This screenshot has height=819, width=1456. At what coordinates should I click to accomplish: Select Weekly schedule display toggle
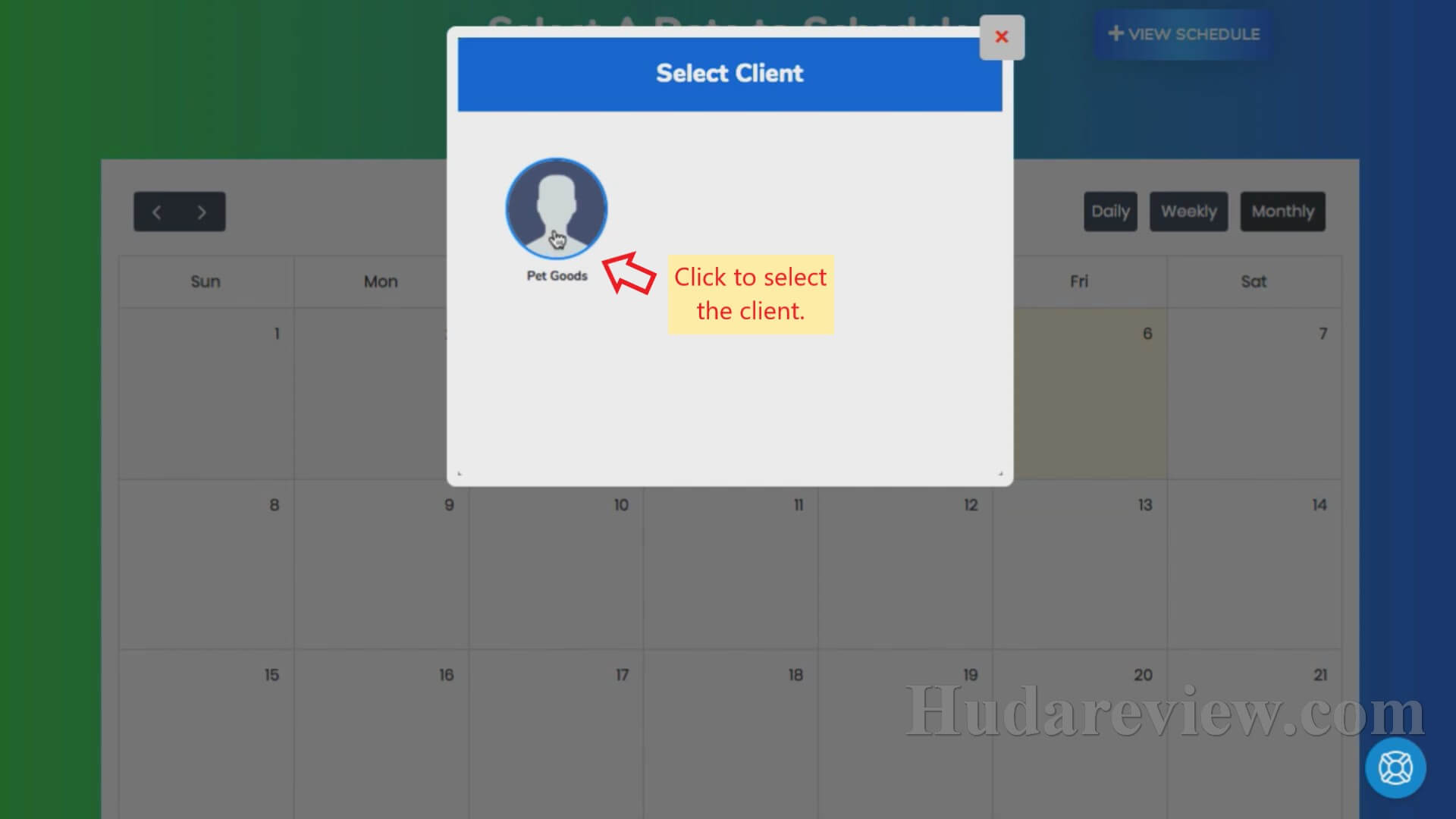tap(1188, 211)
